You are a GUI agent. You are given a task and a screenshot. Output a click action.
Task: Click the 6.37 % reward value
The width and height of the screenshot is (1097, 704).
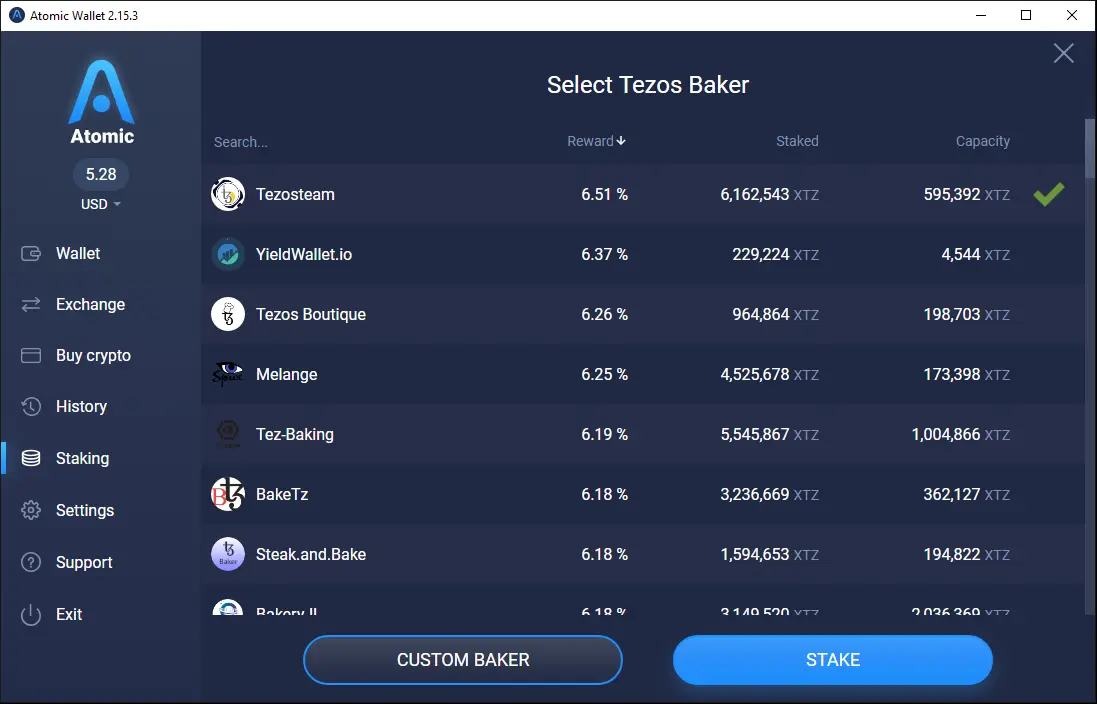click(604, 254)
